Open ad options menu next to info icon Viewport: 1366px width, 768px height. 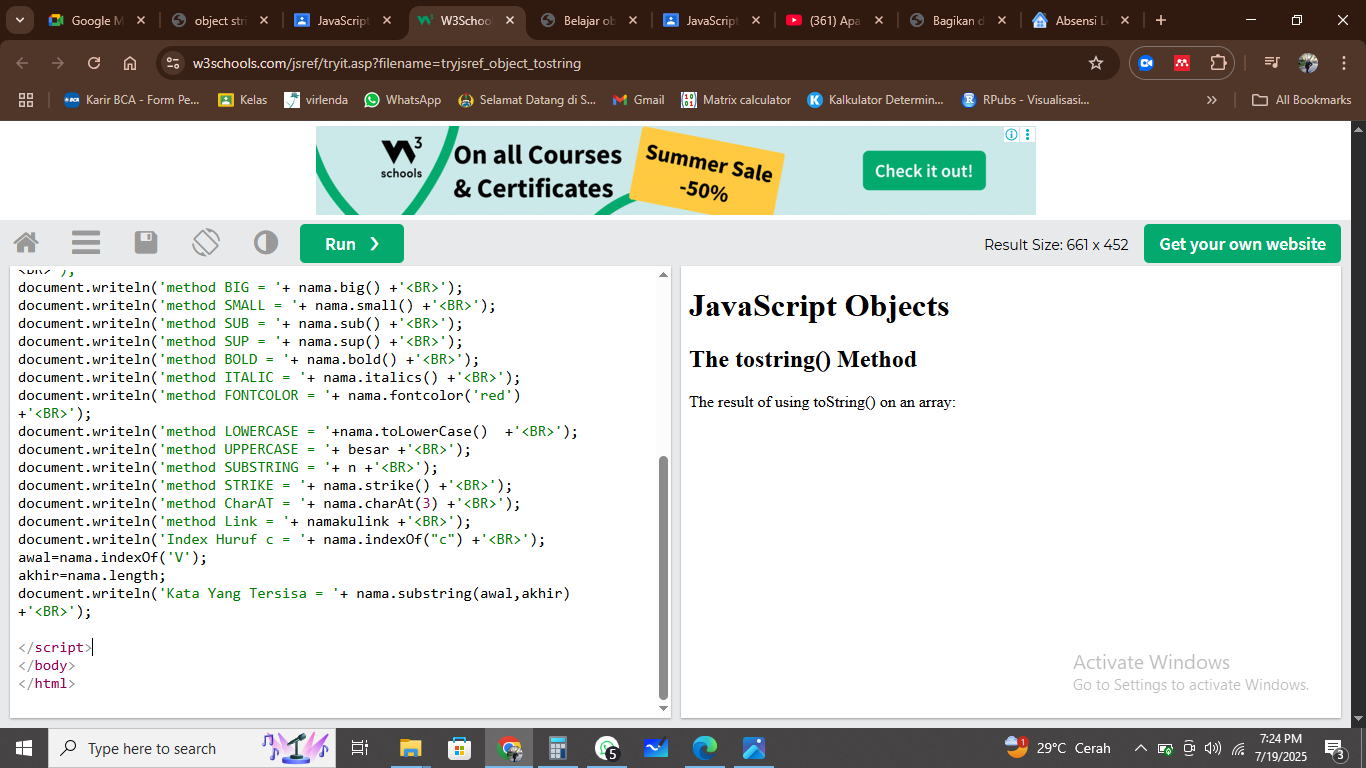[x=1027, y=134]
